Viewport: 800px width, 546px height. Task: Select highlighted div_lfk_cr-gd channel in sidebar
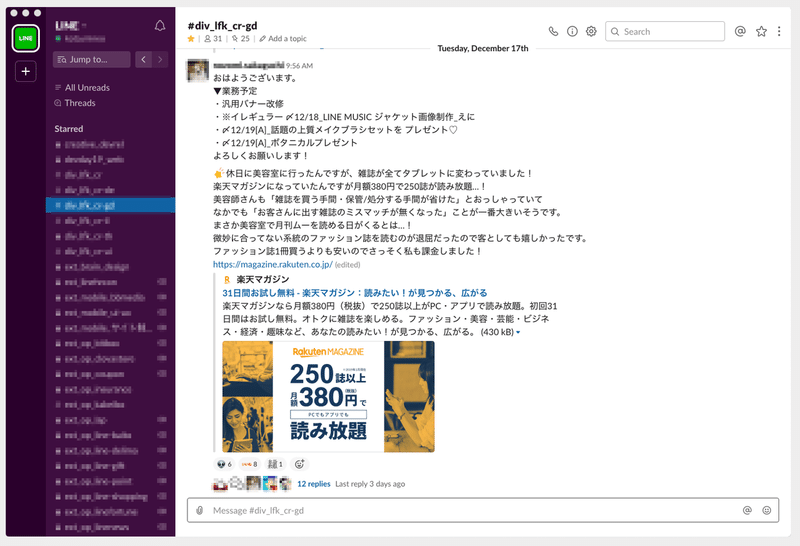(111, 205)
